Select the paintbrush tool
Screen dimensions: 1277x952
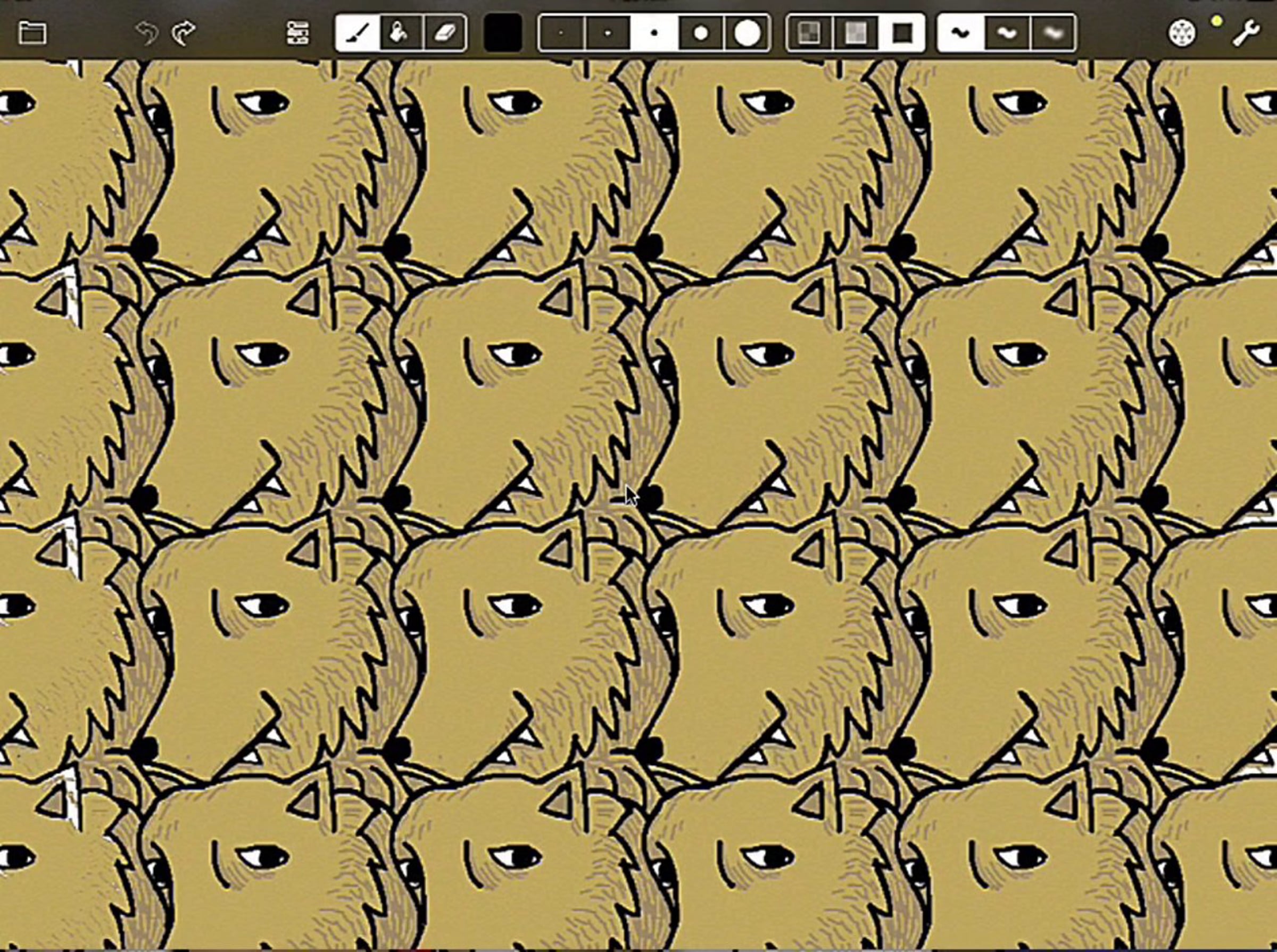(358, 33)
